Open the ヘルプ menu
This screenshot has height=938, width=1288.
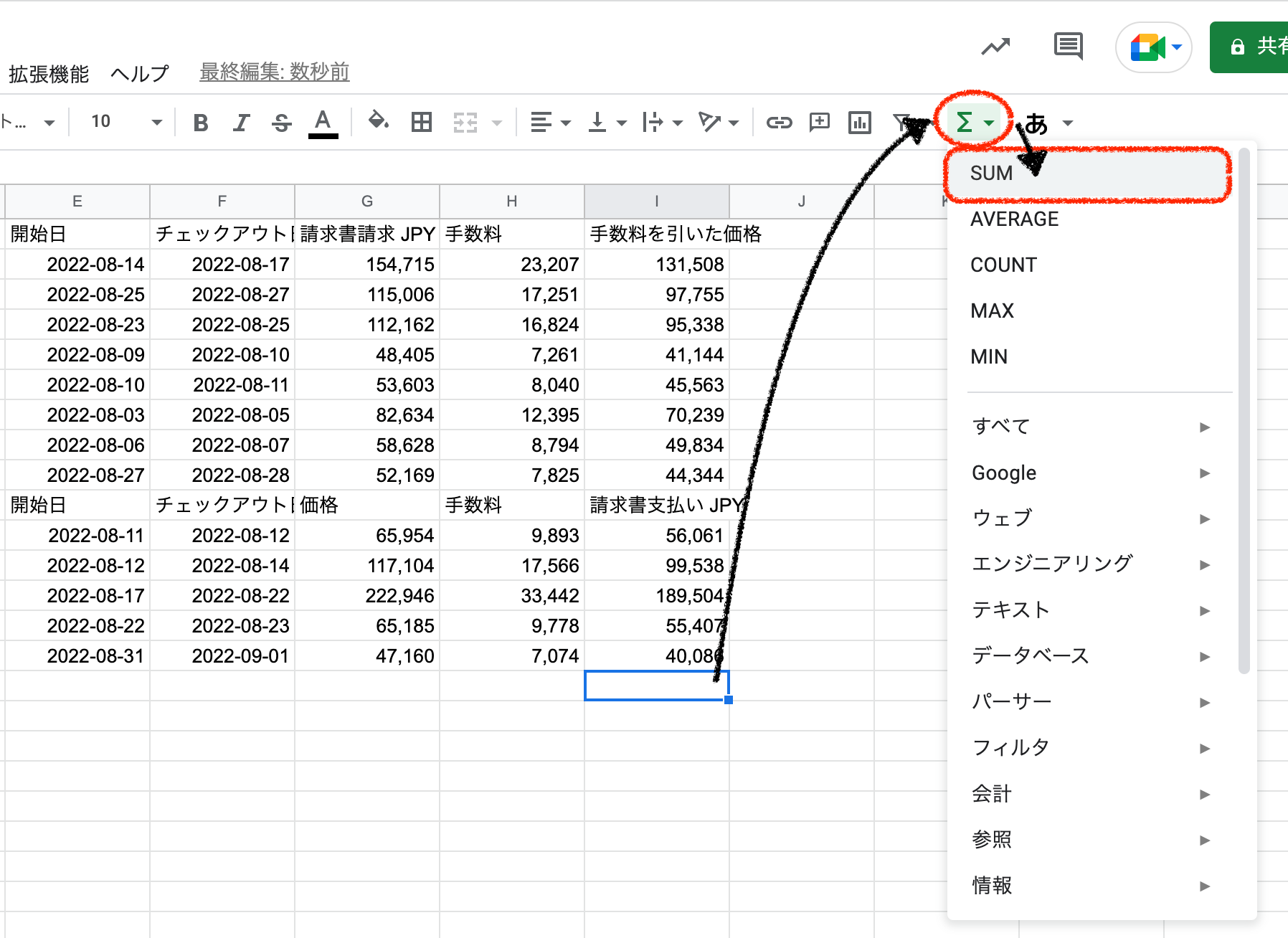(x=140, y=73)
